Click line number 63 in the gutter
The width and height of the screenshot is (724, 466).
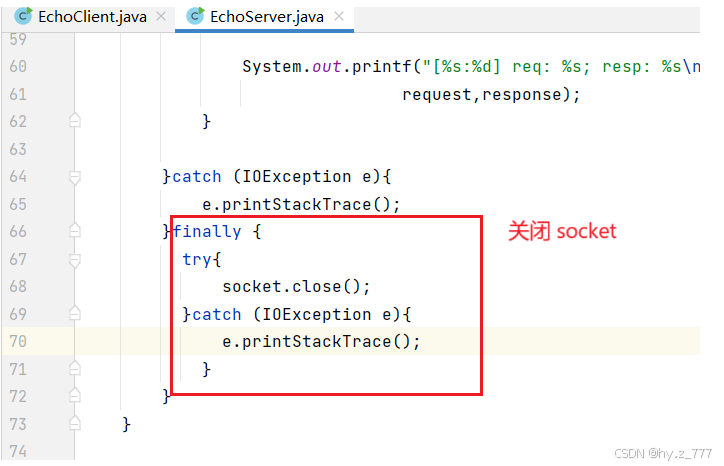pyautogui.click(x=18, y=149)
